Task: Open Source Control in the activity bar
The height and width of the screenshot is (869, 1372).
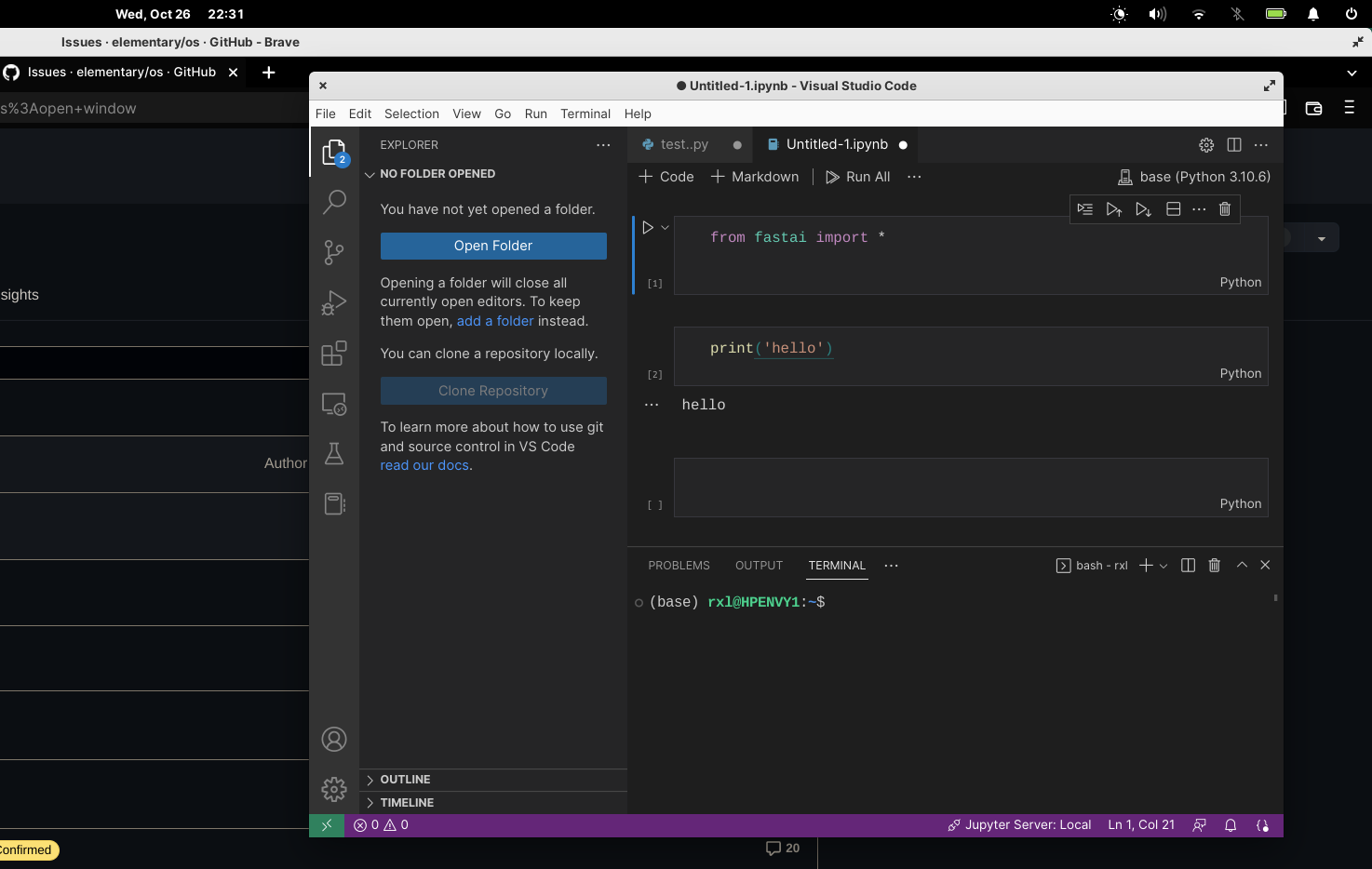Action: (x=334, y=252)
